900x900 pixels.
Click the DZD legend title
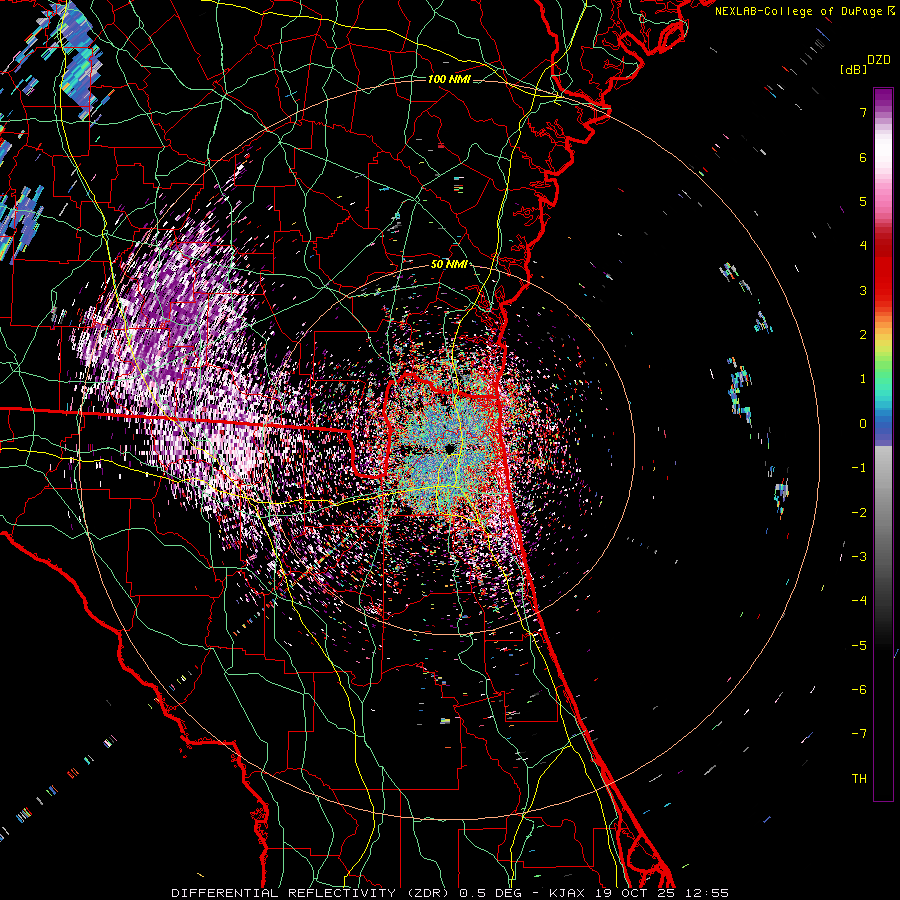coord(878,60)
